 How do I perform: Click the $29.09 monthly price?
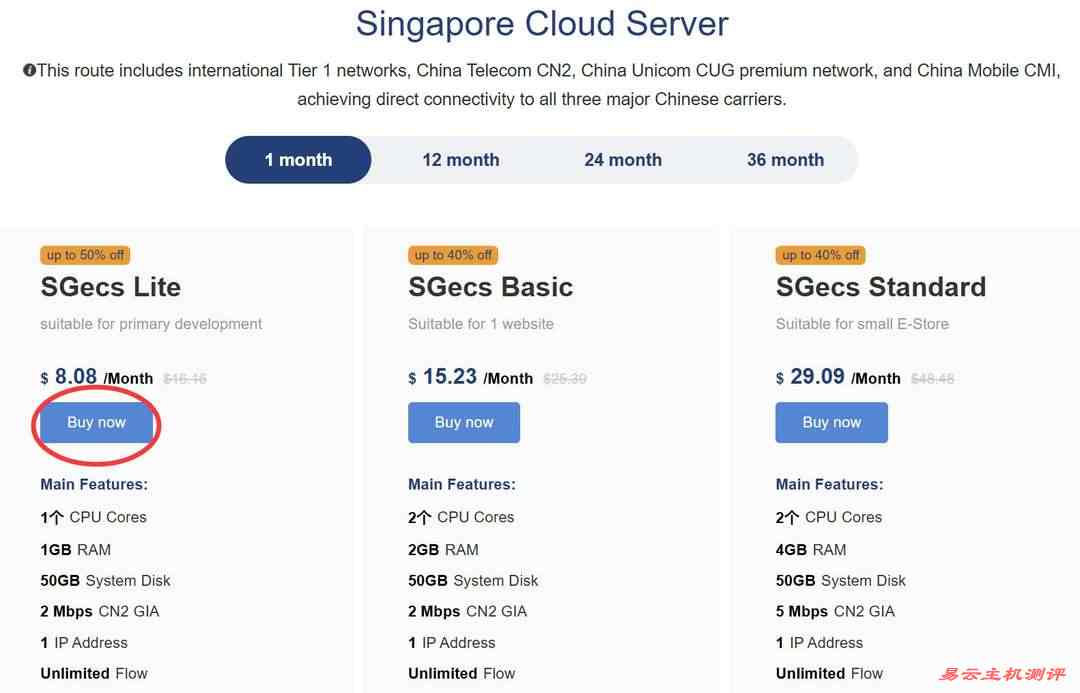click(x=817, y=377)
